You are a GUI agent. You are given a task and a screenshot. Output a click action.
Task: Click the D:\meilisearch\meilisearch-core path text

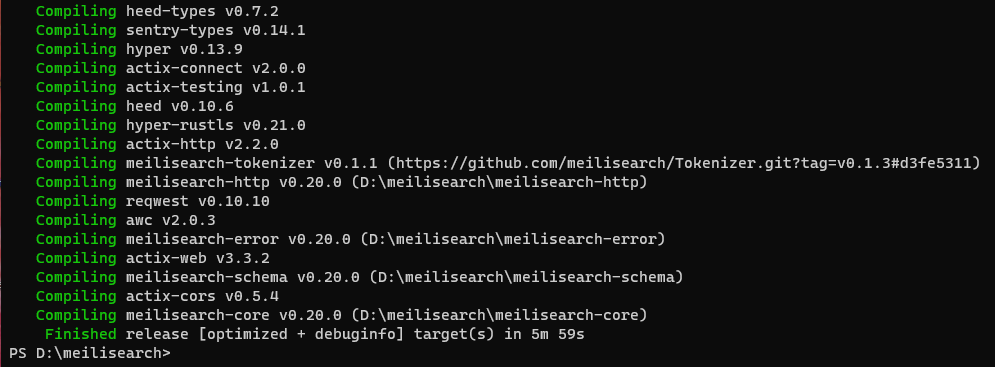click(499, 315)
